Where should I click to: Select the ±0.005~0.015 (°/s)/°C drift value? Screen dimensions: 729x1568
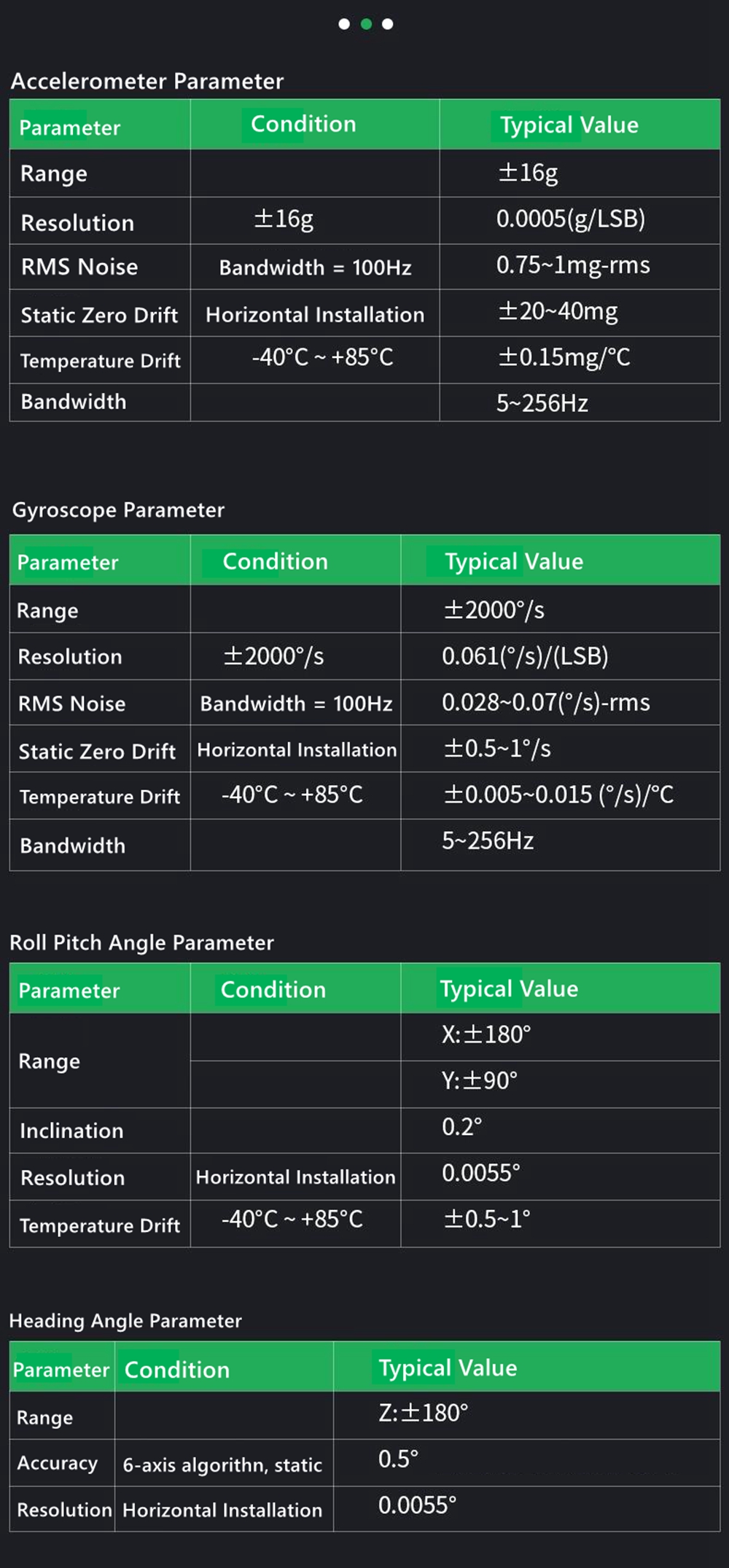(x=558, y=795)
